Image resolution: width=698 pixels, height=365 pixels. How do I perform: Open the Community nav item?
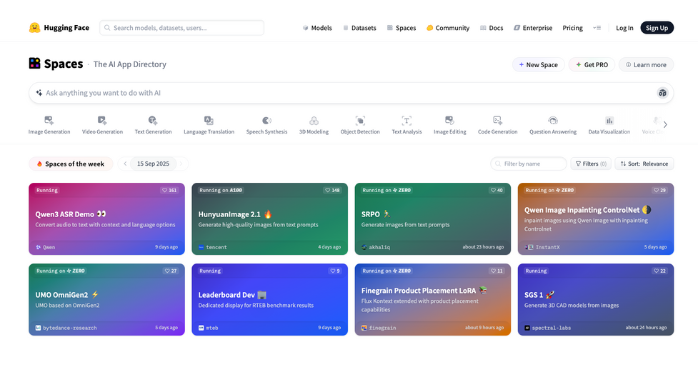pyautogui.click(x=448, y=28)
